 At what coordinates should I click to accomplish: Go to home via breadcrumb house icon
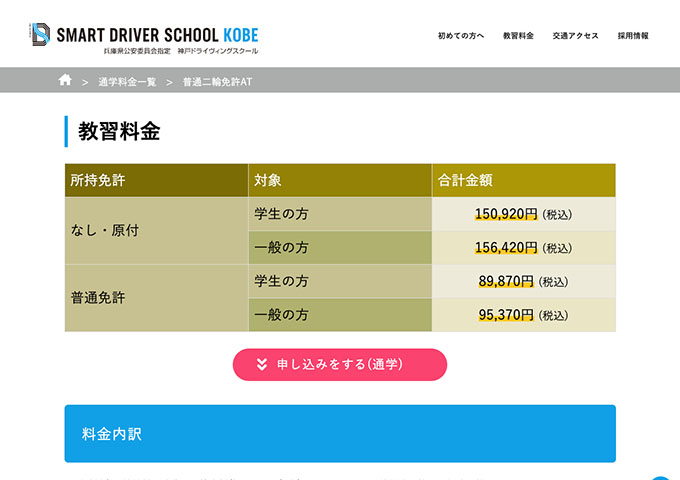[65, 80]
